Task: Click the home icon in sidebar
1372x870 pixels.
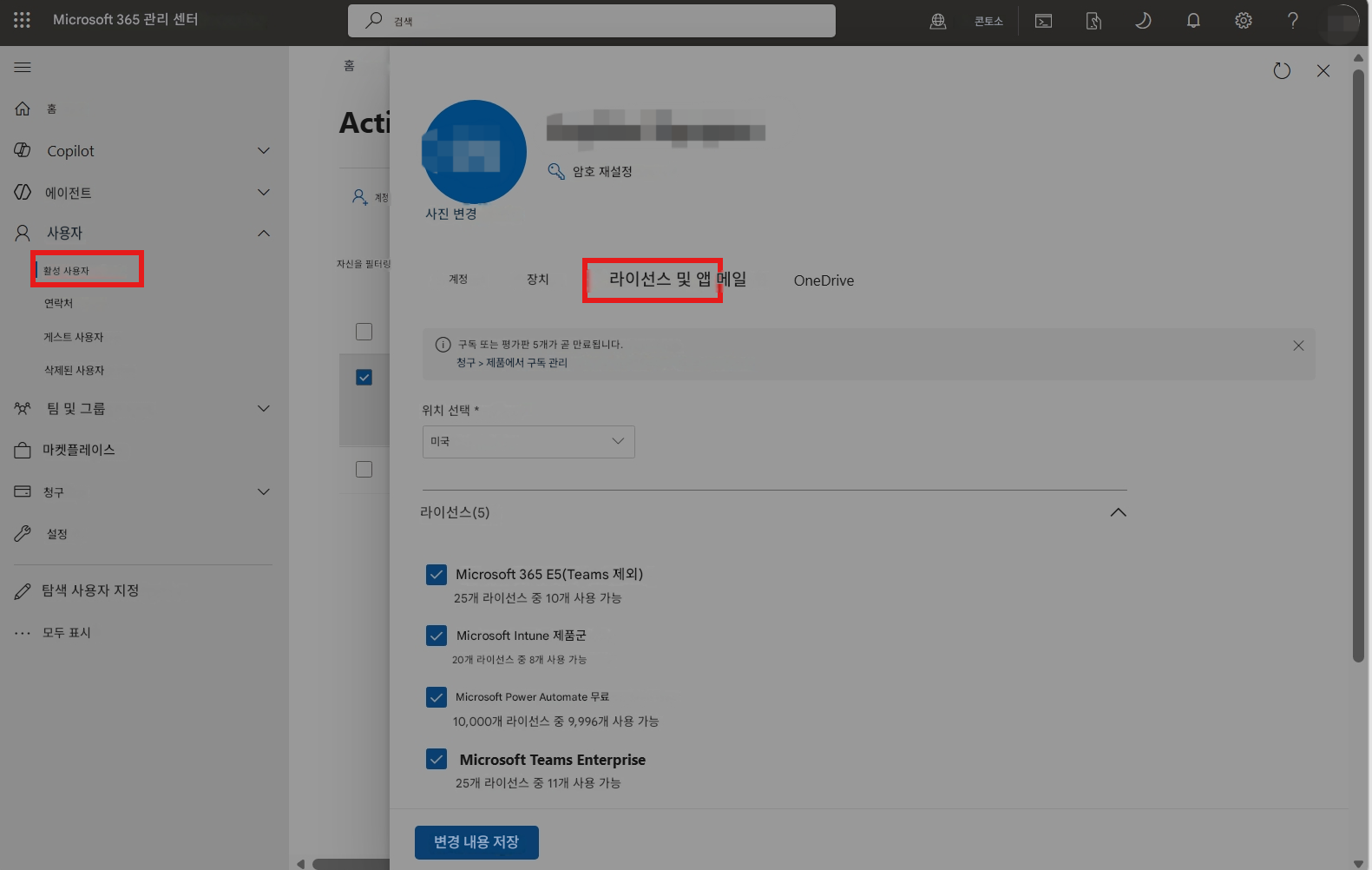Action: [23, 109]
